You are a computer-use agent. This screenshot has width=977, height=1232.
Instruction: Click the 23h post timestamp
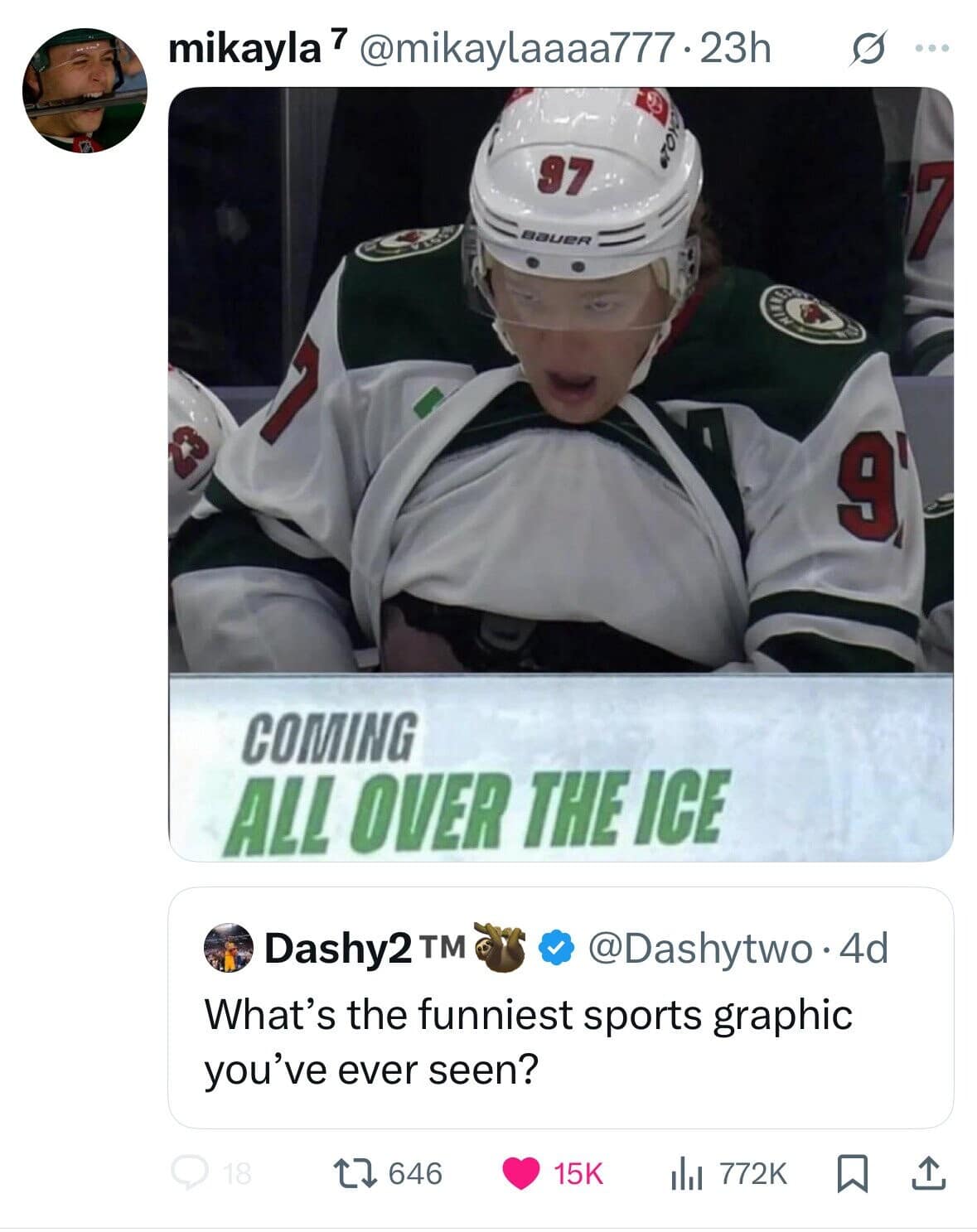click(x=735, y=49)
